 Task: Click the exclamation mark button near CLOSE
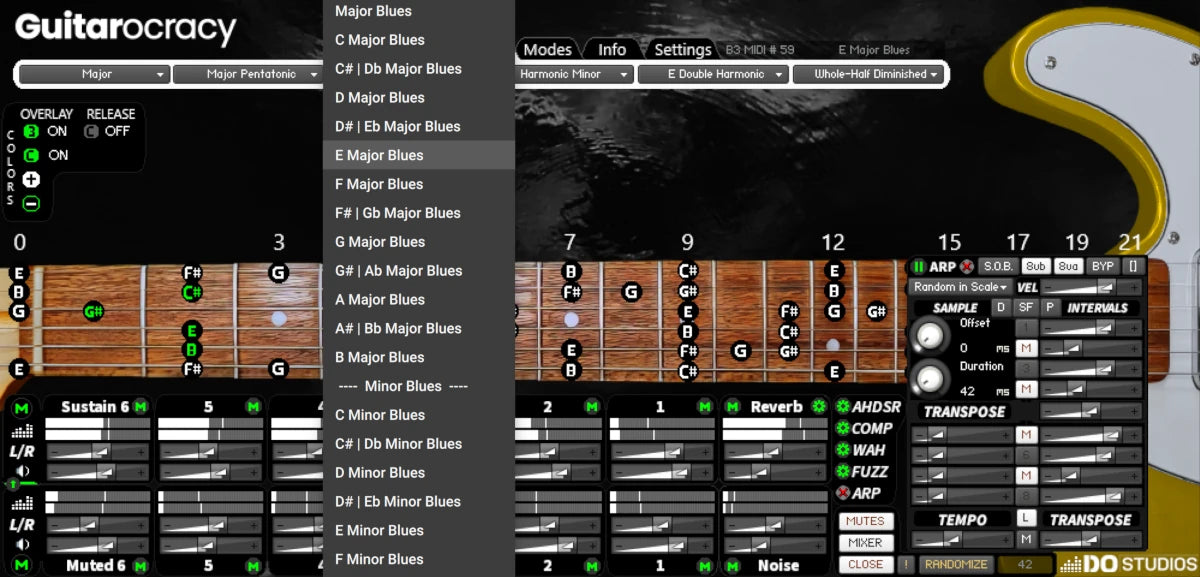(x=905, y=564)
